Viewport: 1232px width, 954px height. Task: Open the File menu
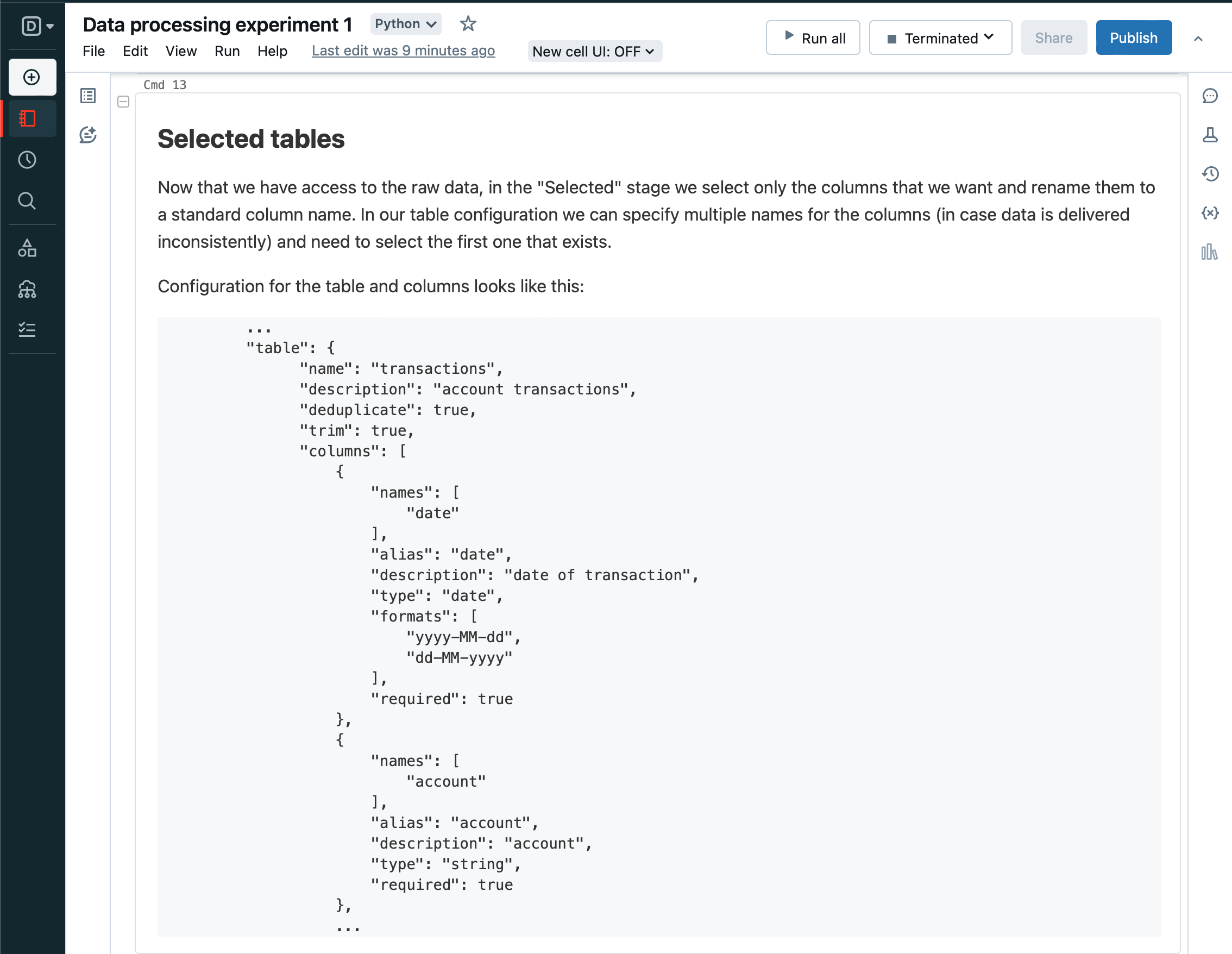93,51
